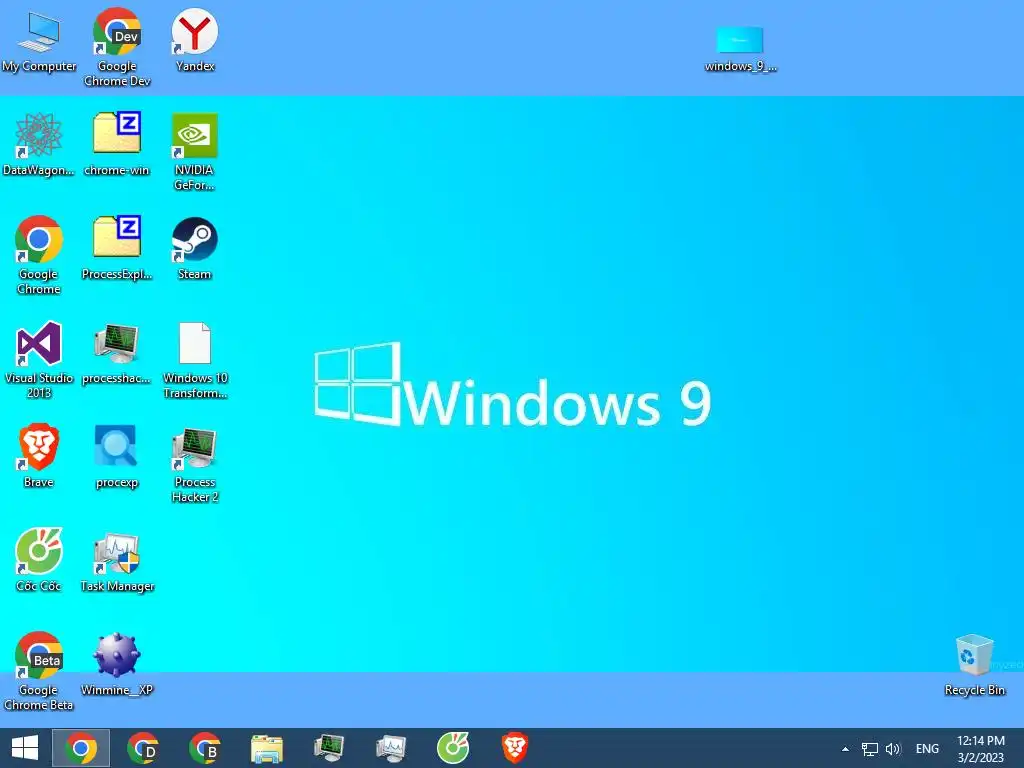This screenshot has height=768, width=1024.
Task: Select the DataWagon desktop shortcut
Action: [x=39, y=144]
